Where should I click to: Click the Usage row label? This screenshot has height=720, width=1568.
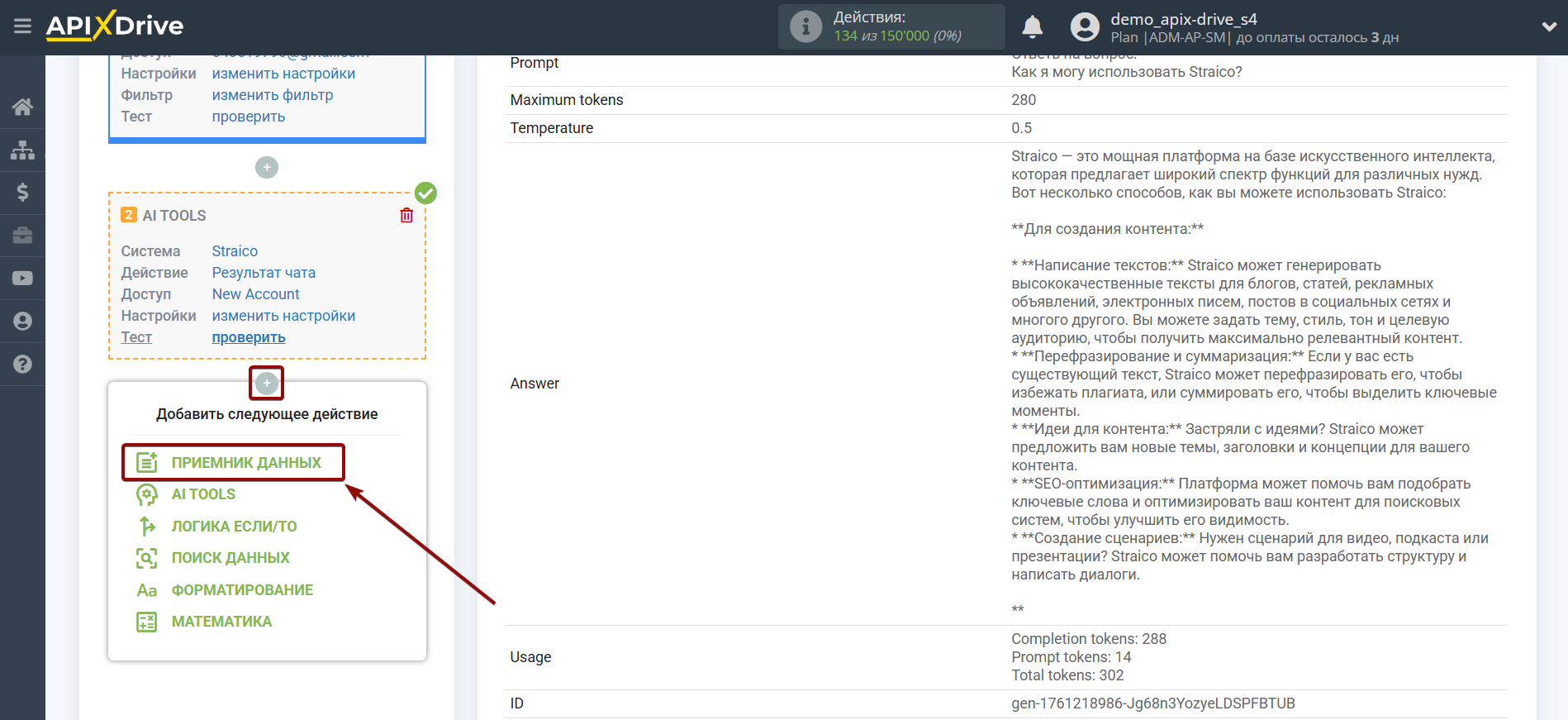click(530, 657)
